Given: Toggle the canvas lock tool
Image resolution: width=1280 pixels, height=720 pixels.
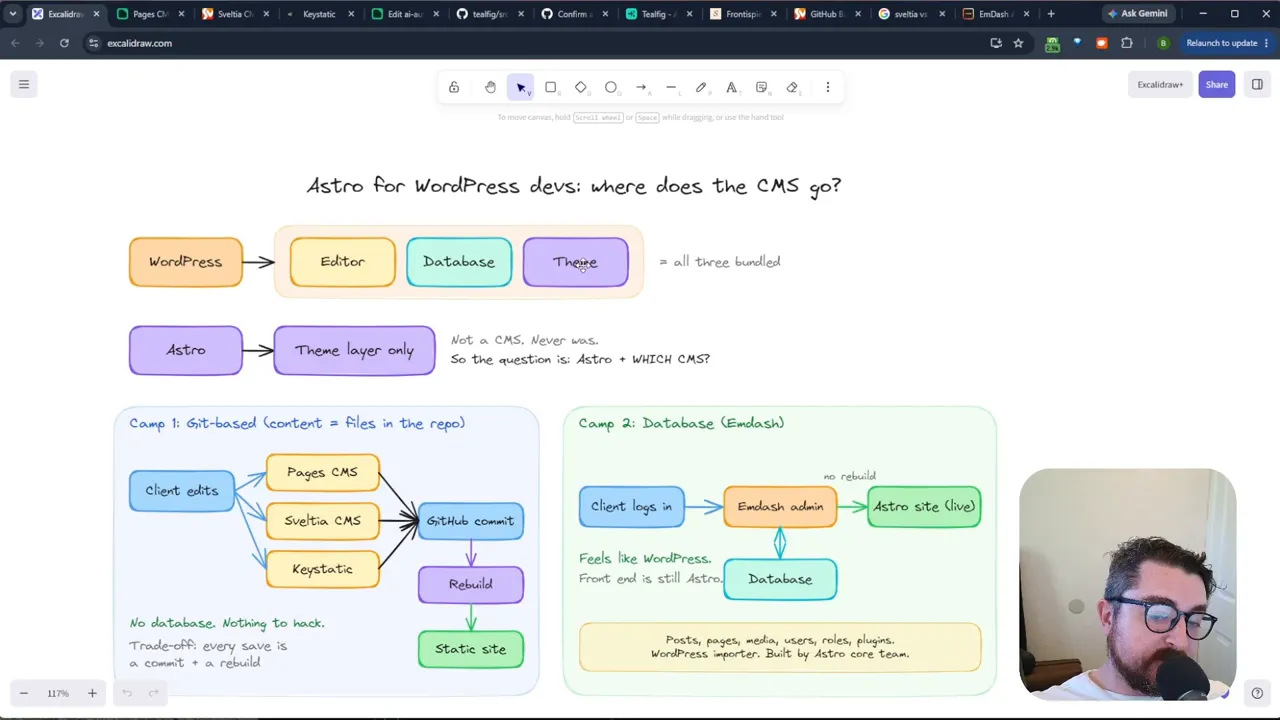Looking at the screenshot, I should tap(454, 87).
